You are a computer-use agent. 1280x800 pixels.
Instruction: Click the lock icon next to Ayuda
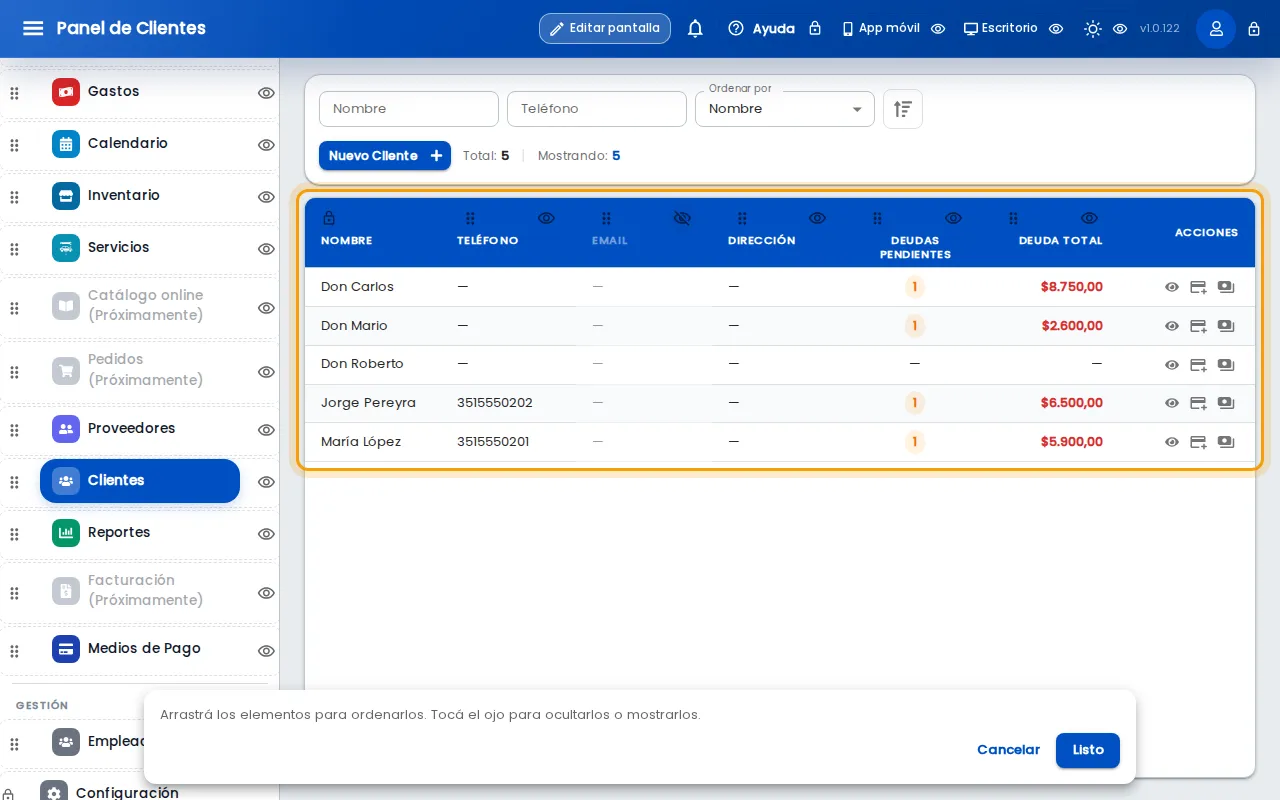coord(815,29)
